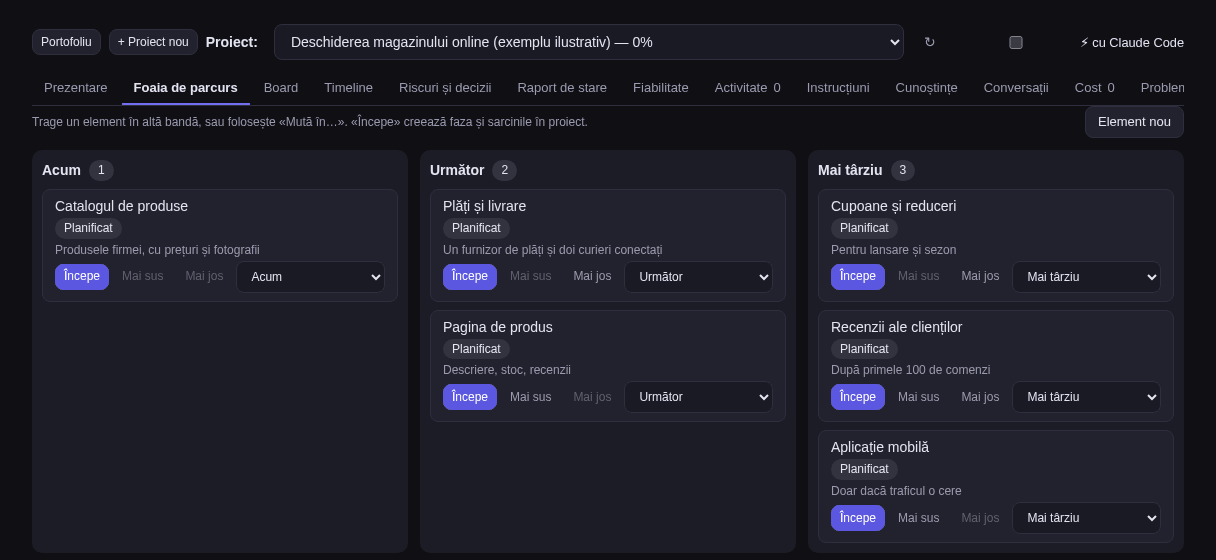
Task: Click the Planificat badge on Aplicație mobilă
Action: (864, 469)
